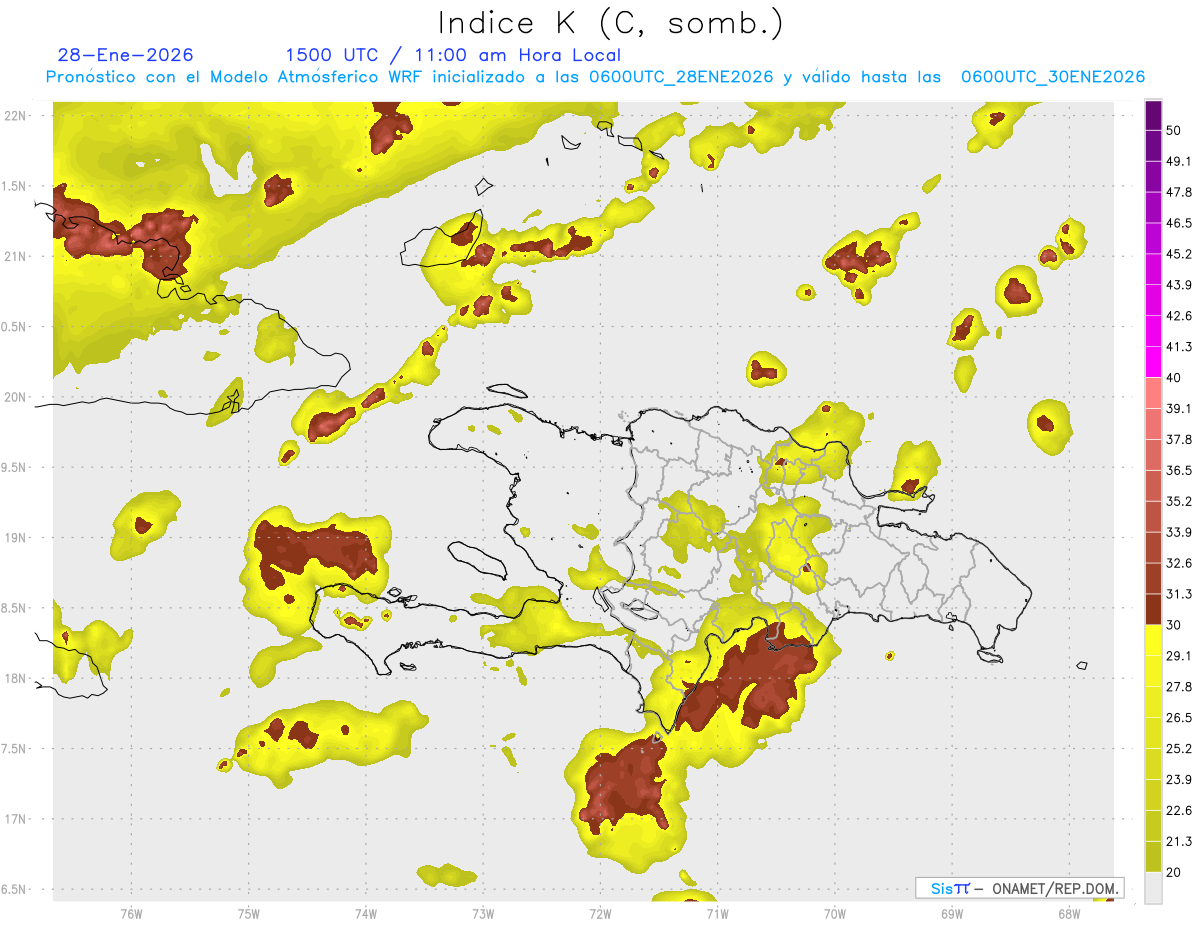Click the init time '0600UTC_28ENE2026'
Viewport: 1200px width, 927px height.
(681, 77)
